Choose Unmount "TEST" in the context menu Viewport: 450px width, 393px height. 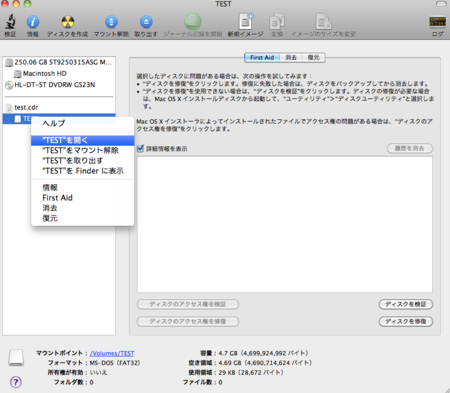pos(83,151)
